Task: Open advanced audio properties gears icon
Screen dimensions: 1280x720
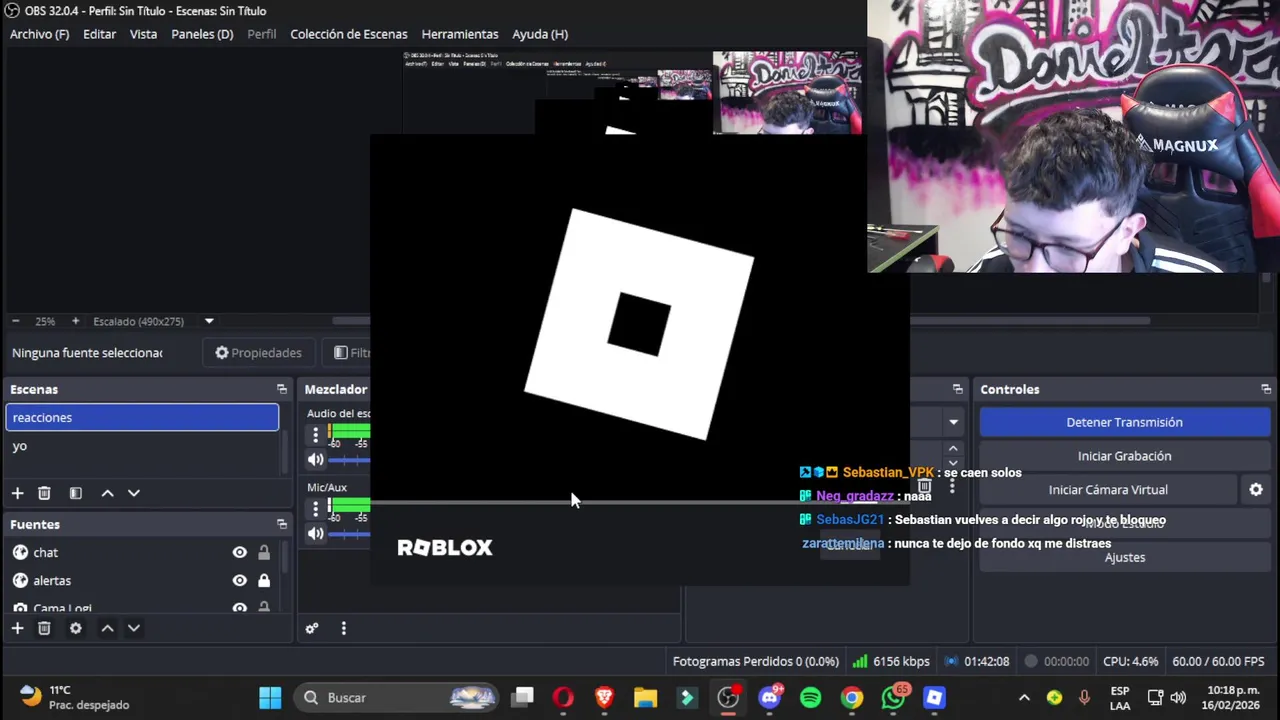Action: pyautogui.click(x=312, y=628)
